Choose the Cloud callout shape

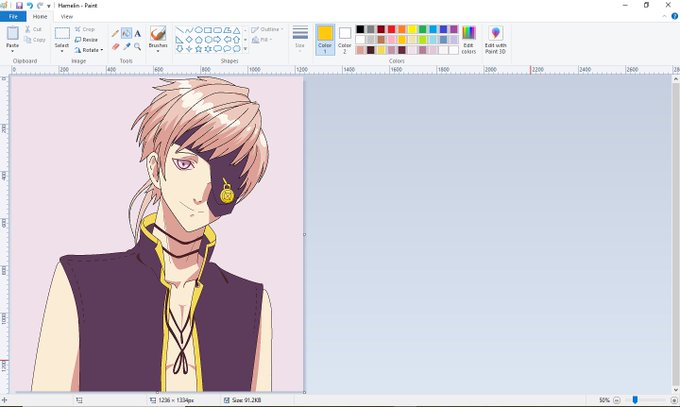click(x=236, y=49)
